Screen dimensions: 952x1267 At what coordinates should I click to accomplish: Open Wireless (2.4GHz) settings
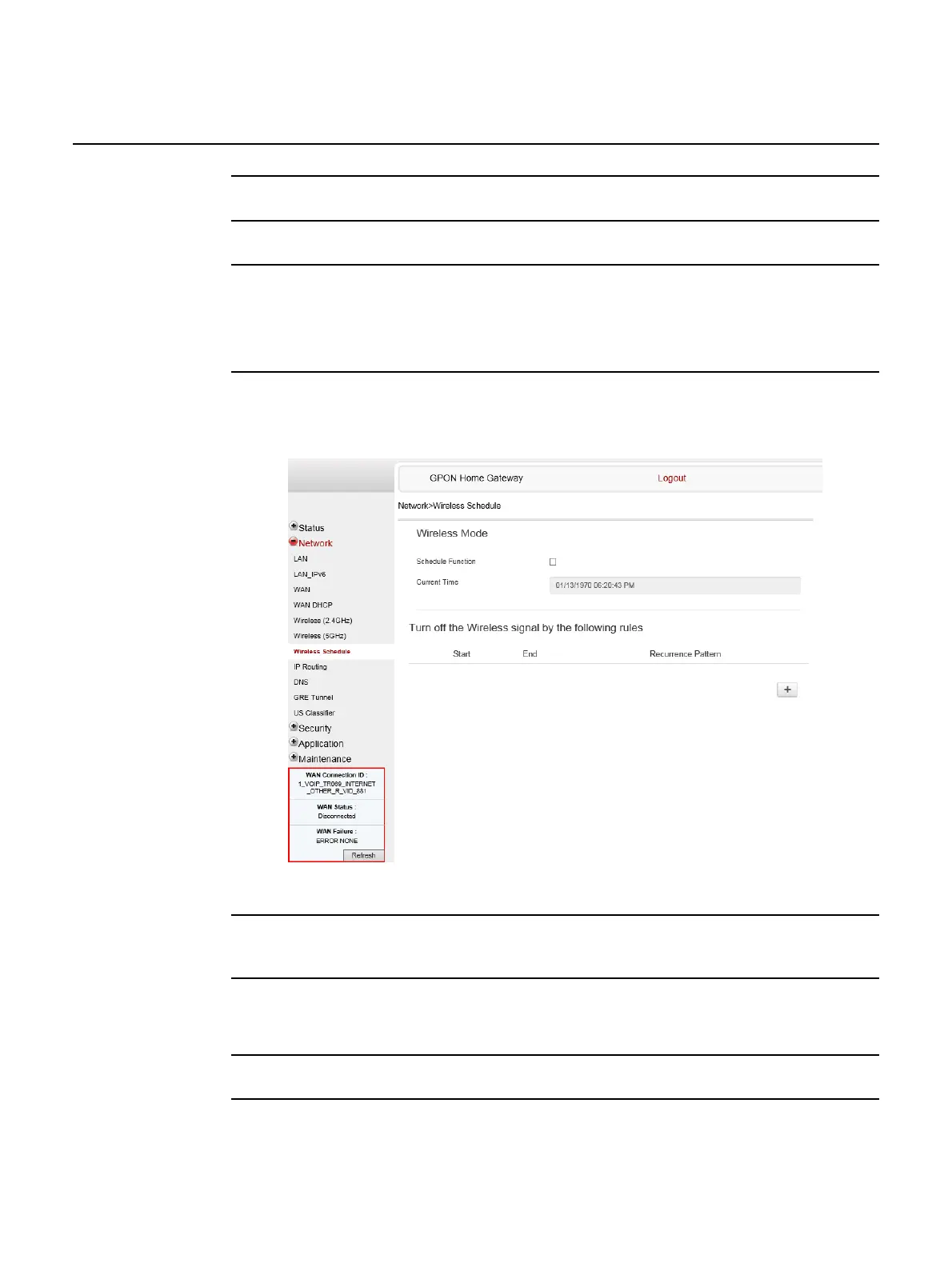(323, 621)
